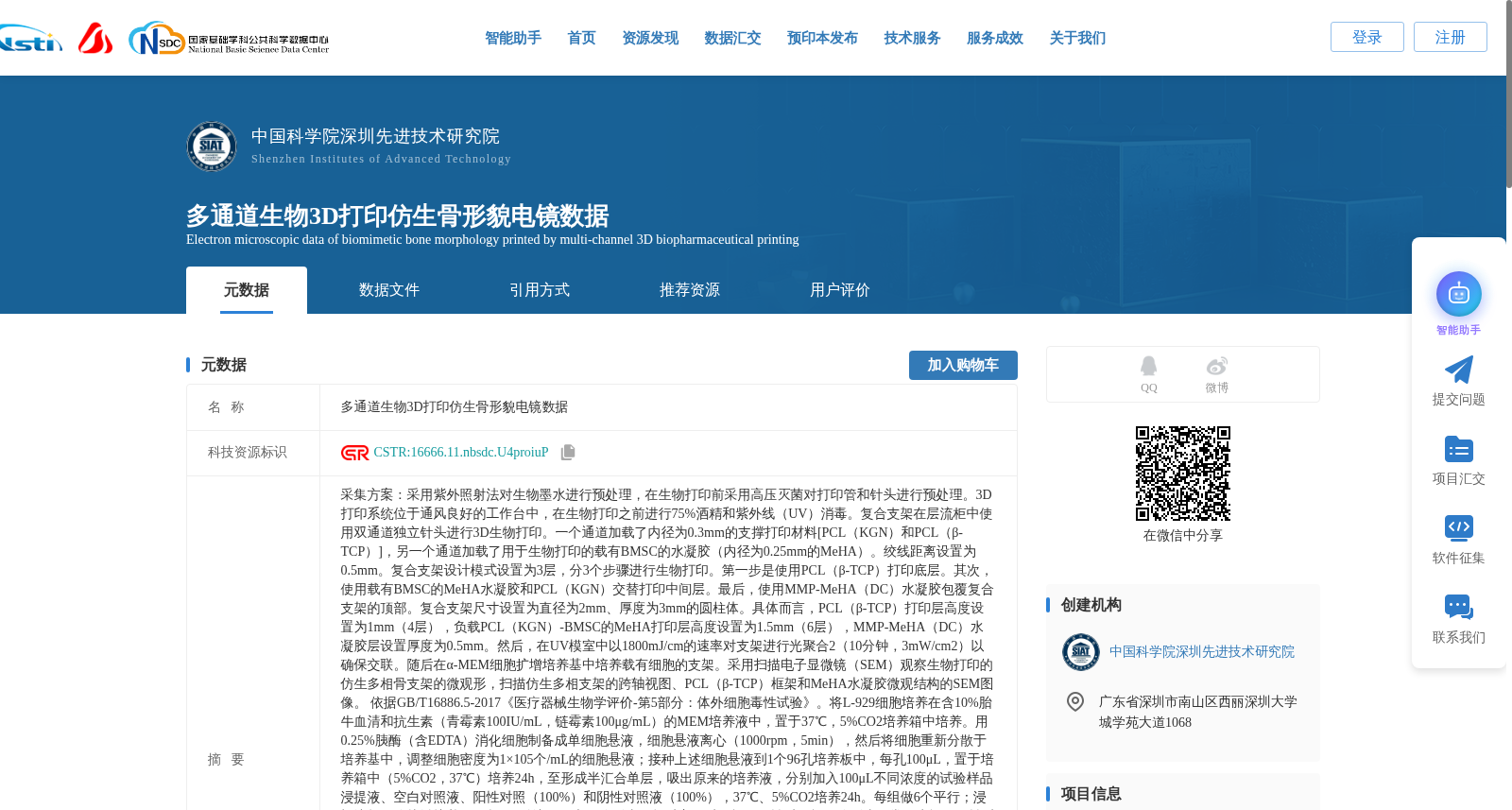
Task: Click the SIAT logo under 创建机构
Action: coord(1080,652)
